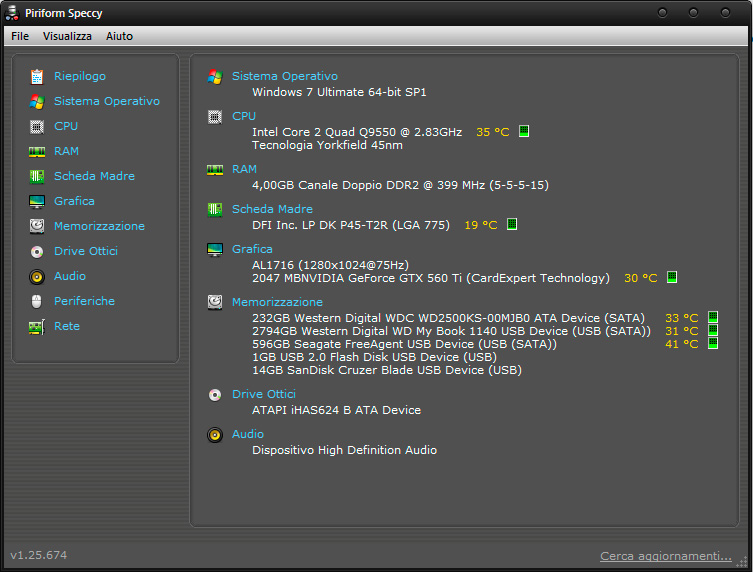Click the CPU chip icon in sidebar
This screenshot has height=572, width=753.
(x=37, y=126)
